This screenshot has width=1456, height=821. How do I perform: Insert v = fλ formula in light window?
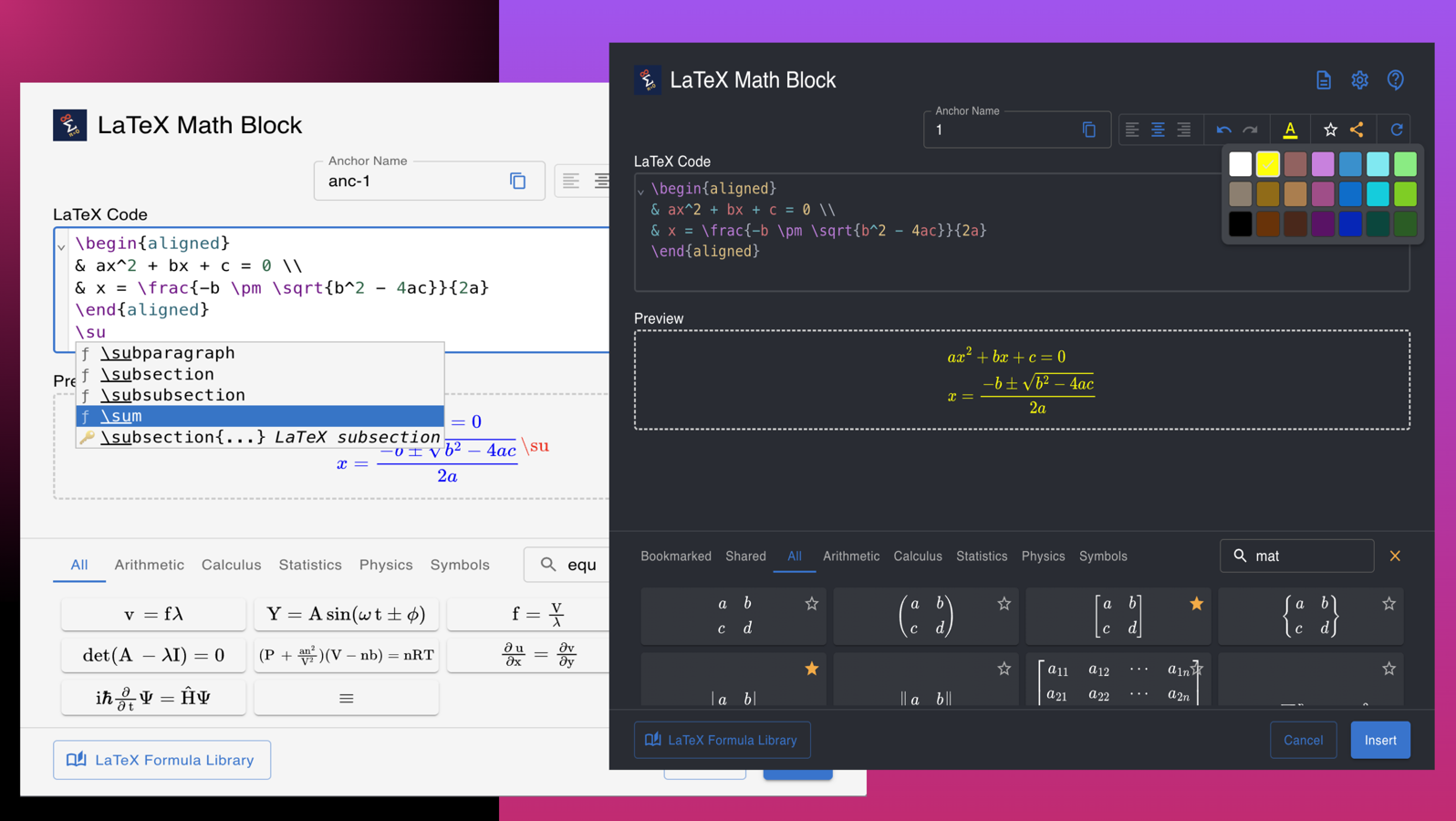pyautogui.click(x=153, y=614)
